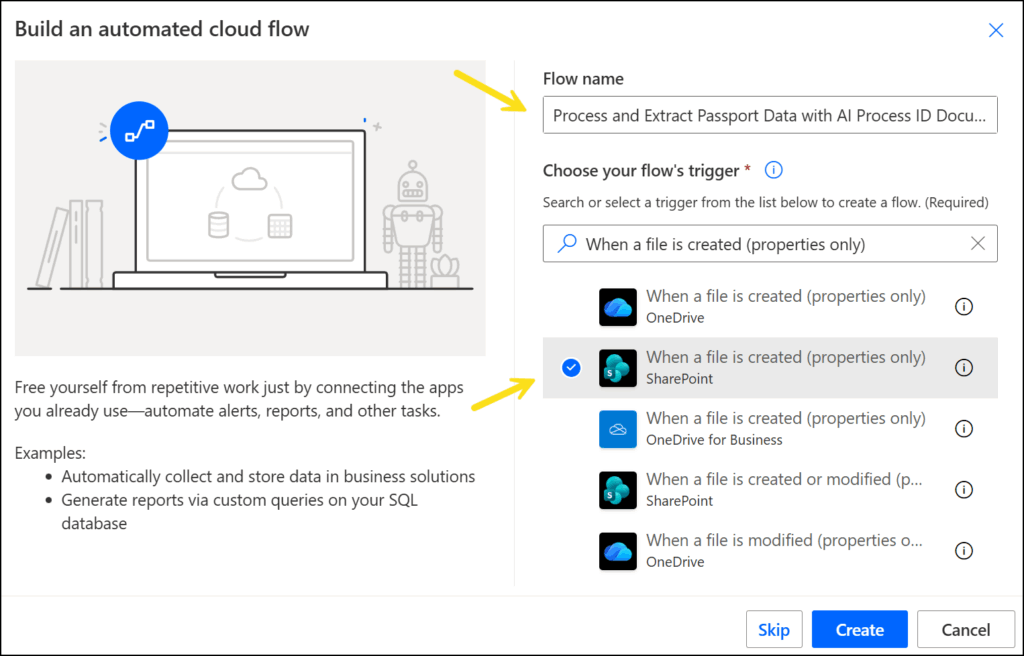Click info icon beside Choose your flow's trigger
This screenshot has height=656, width=1024.
[773, 170]
